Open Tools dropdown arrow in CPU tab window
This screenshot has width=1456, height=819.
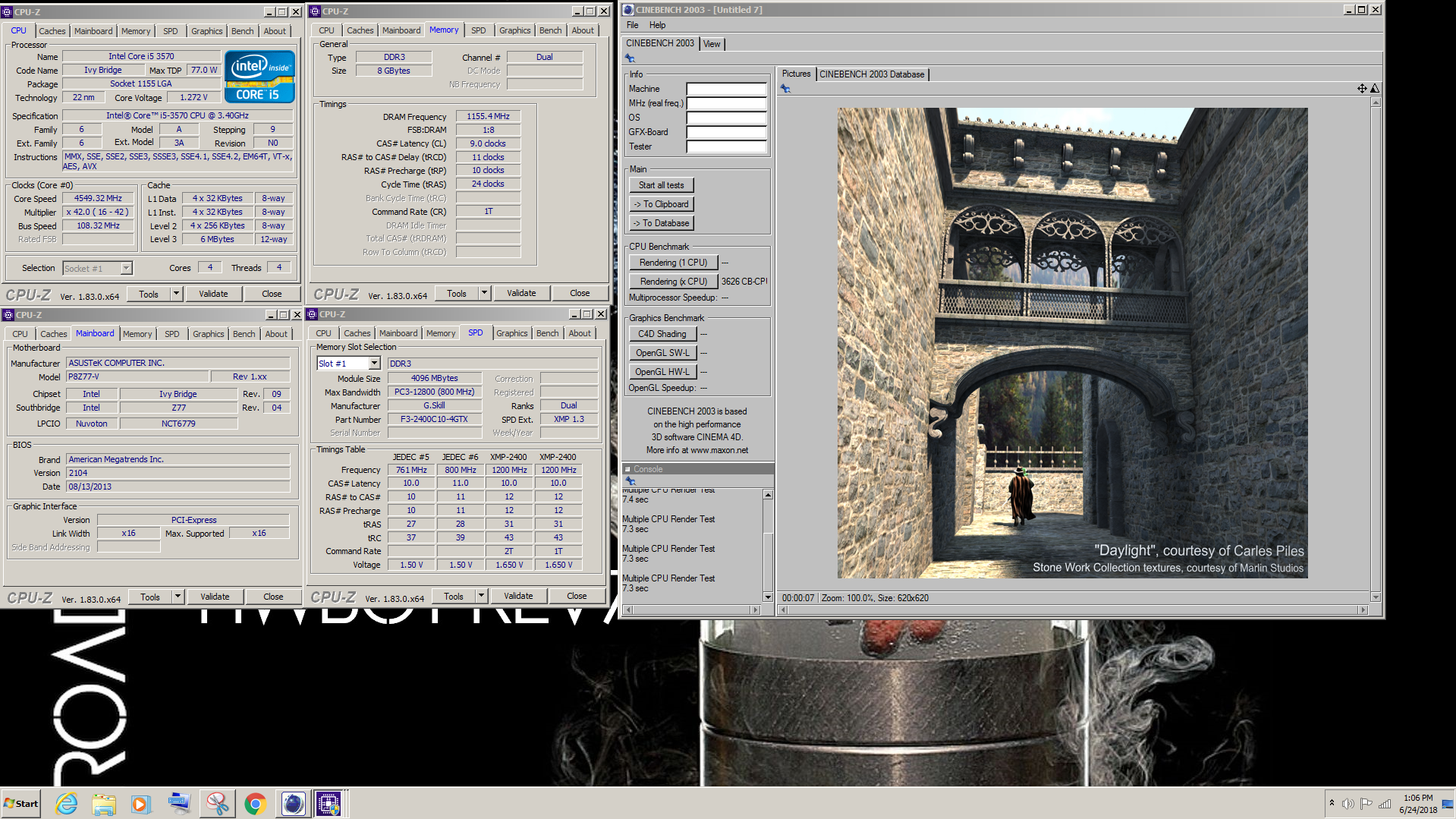click(x=176, y=294)
